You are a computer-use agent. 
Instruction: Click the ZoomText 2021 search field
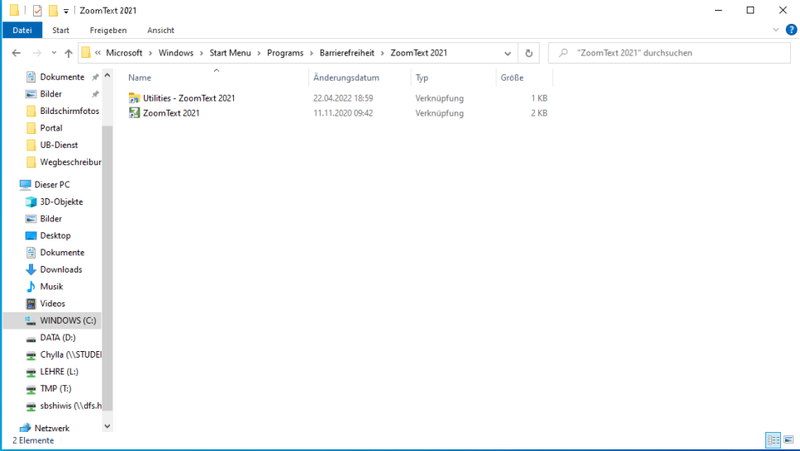pyautogui.click(x=669, y=53)
